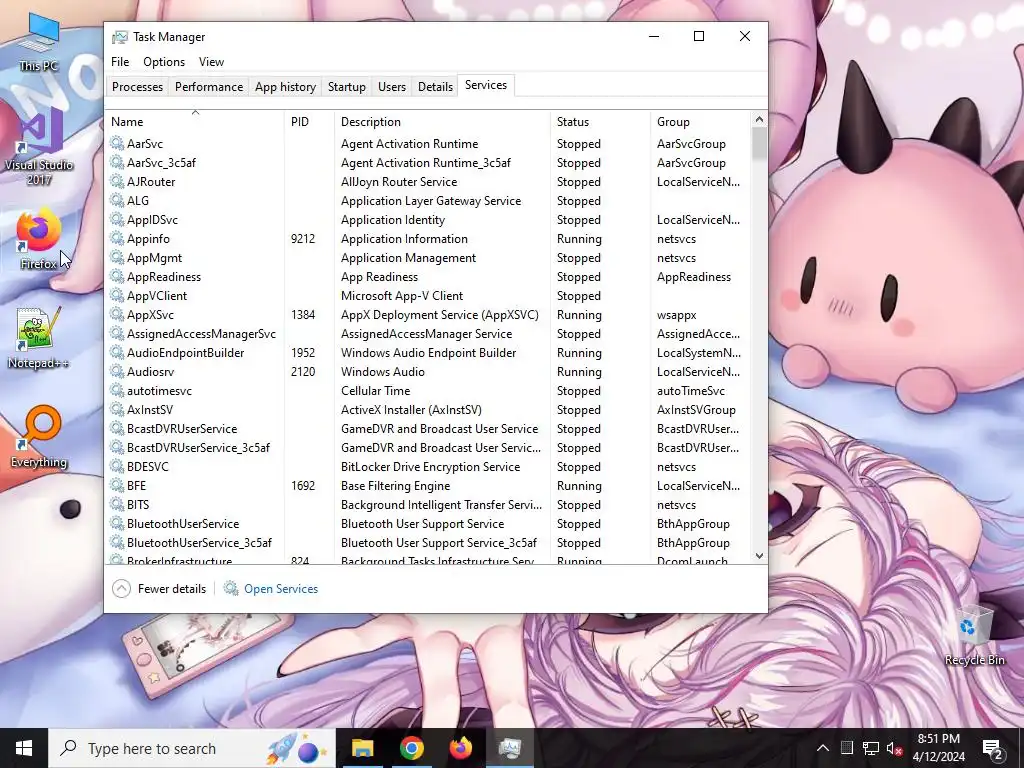Open the Notepad++ desktop shortcut
Image resolution: width=1024 pixels, height=768 pixels.
tap(39, 338)
